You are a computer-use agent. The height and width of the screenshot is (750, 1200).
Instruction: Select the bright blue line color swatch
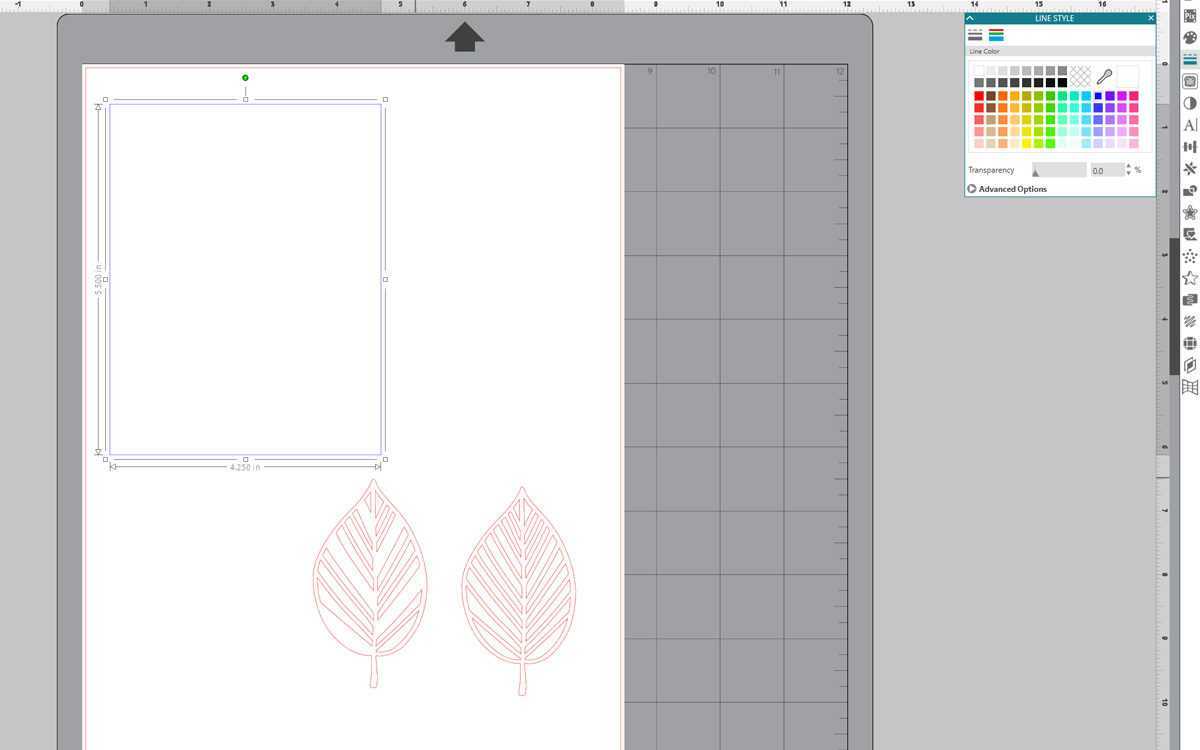coord(1098,96)
